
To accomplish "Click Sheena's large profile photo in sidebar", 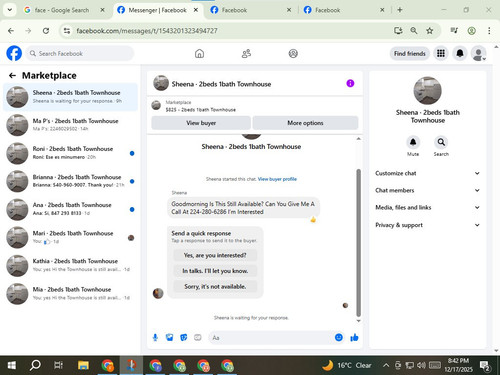I will 427,91.
